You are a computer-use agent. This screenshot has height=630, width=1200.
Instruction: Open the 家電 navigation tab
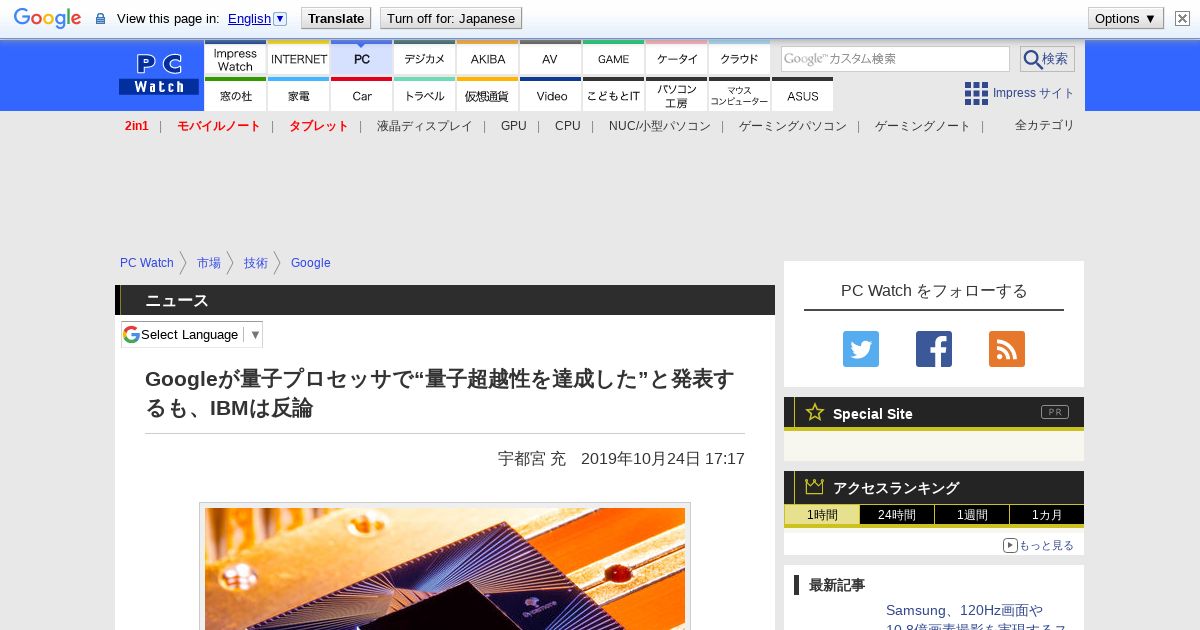point(299,95)
